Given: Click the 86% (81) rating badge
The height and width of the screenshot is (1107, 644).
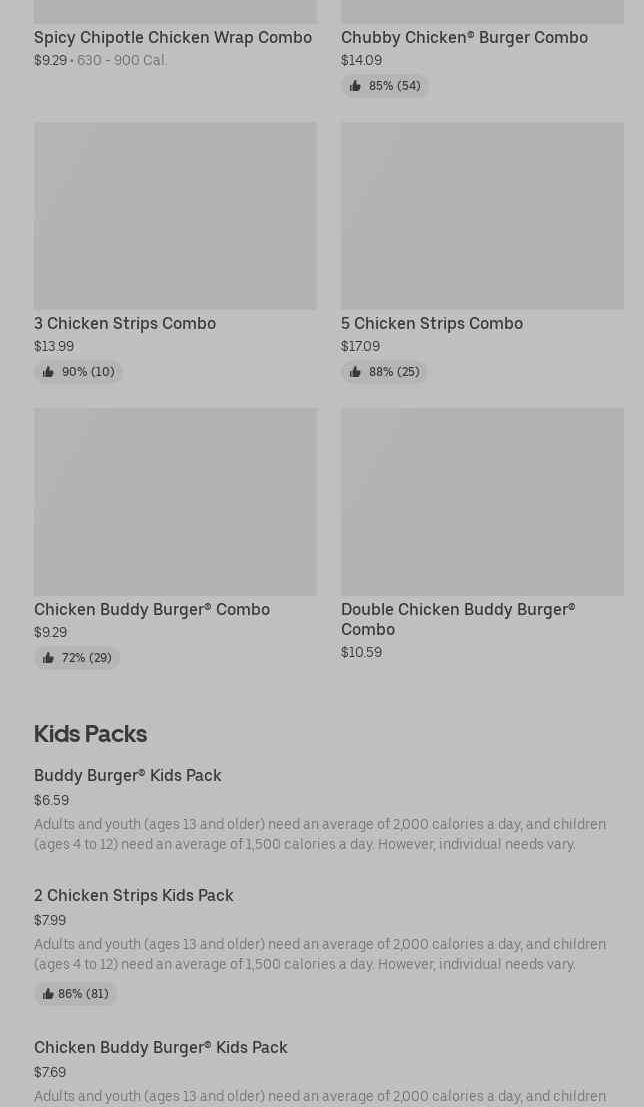Looking at the screenshot, I should pyautogui.click(x=76, y=994).
